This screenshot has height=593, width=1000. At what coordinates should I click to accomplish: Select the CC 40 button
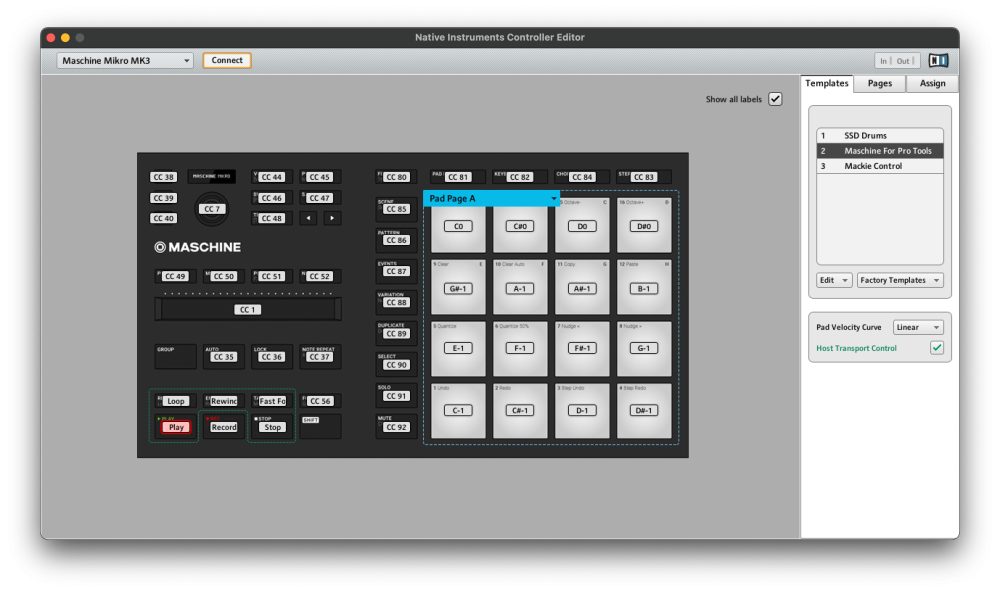coord(163,218)
